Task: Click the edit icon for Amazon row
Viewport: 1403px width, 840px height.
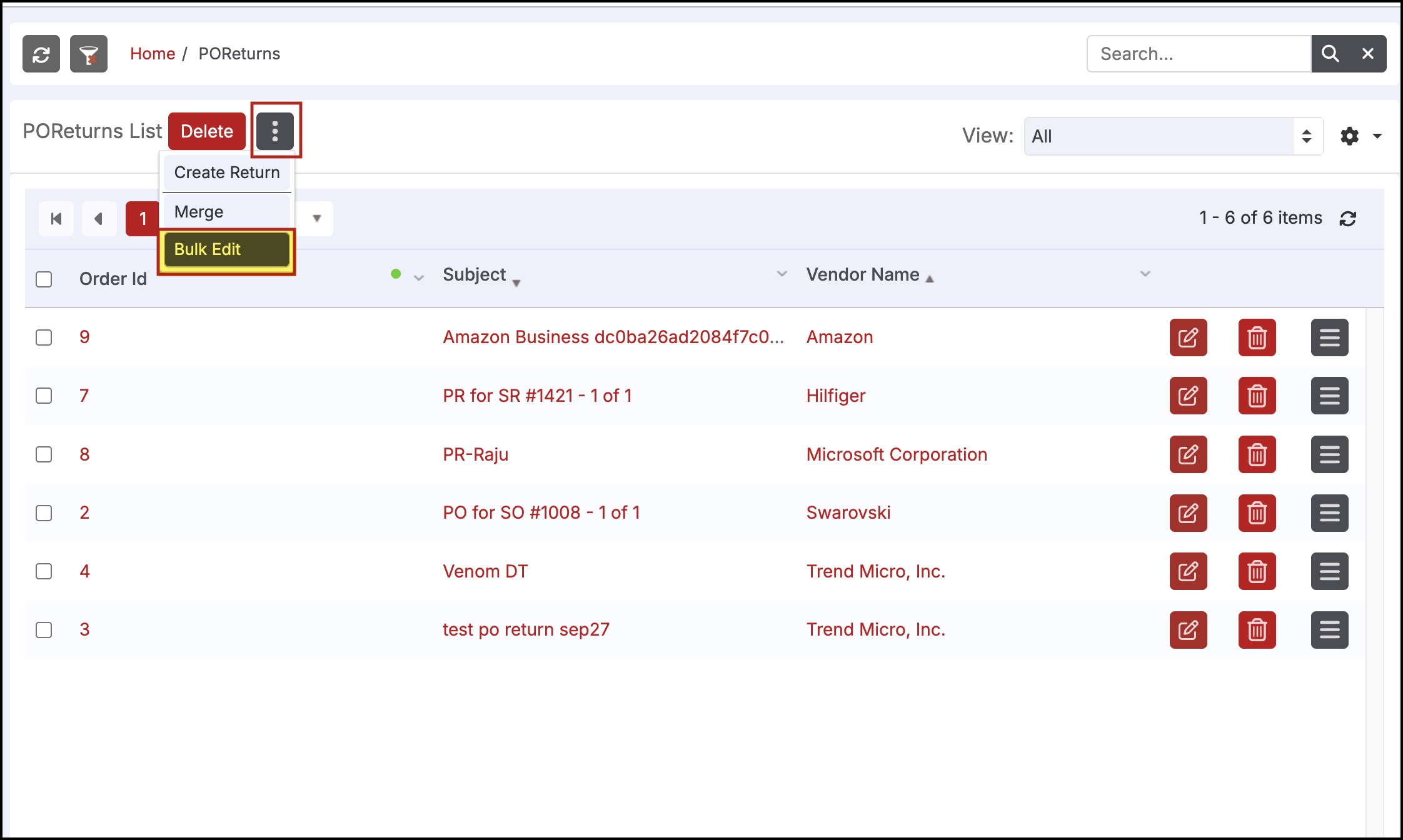Action: click(x=1188, y=337)
